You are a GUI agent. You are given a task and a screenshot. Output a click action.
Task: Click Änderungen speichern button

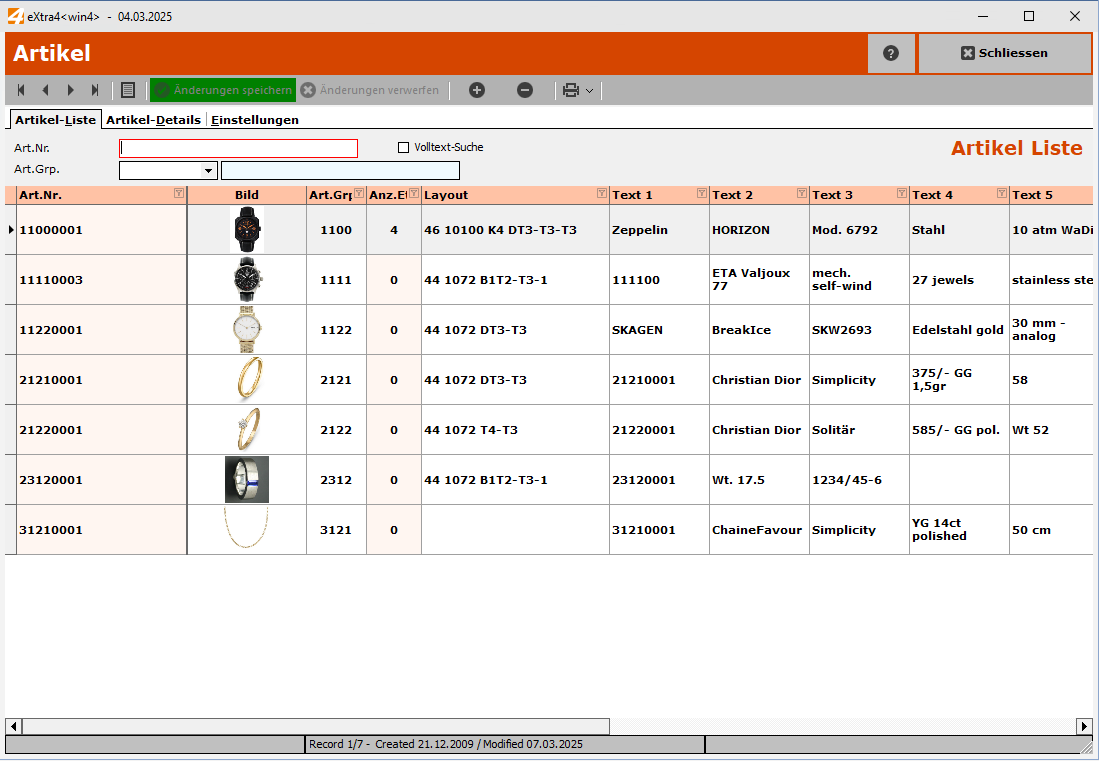[x=223, y=90]
